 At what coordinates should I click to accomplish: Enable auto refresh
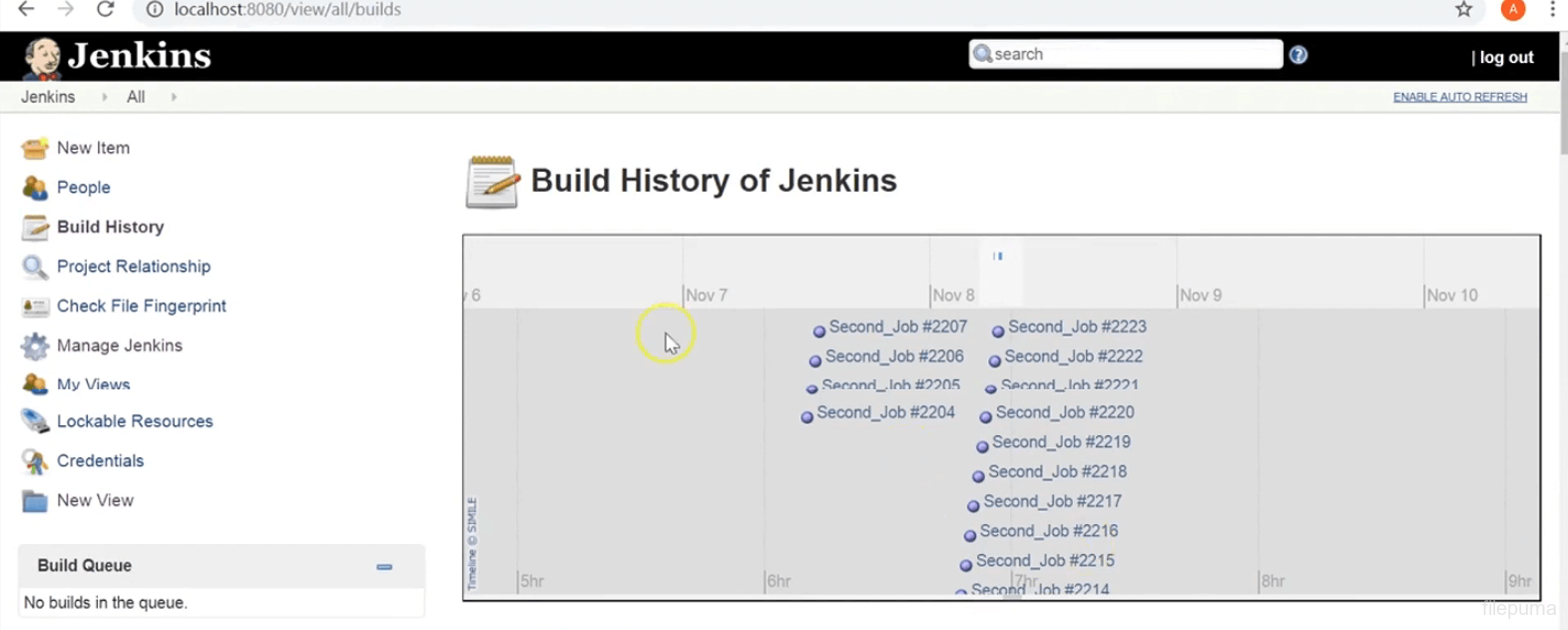coord(1459,97)
